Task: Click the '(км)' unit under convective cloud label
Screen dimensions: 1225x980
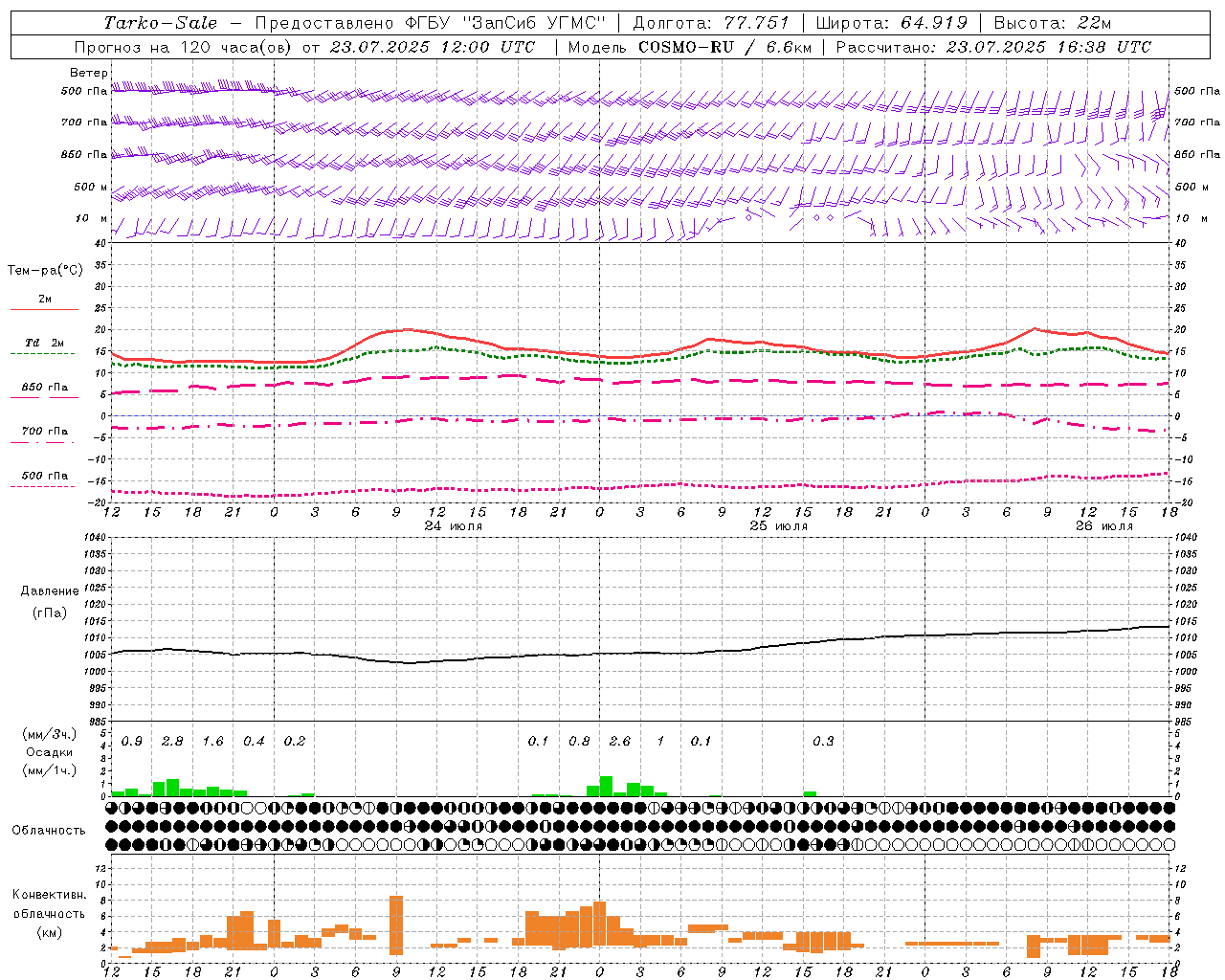Action: click(50, 932)
